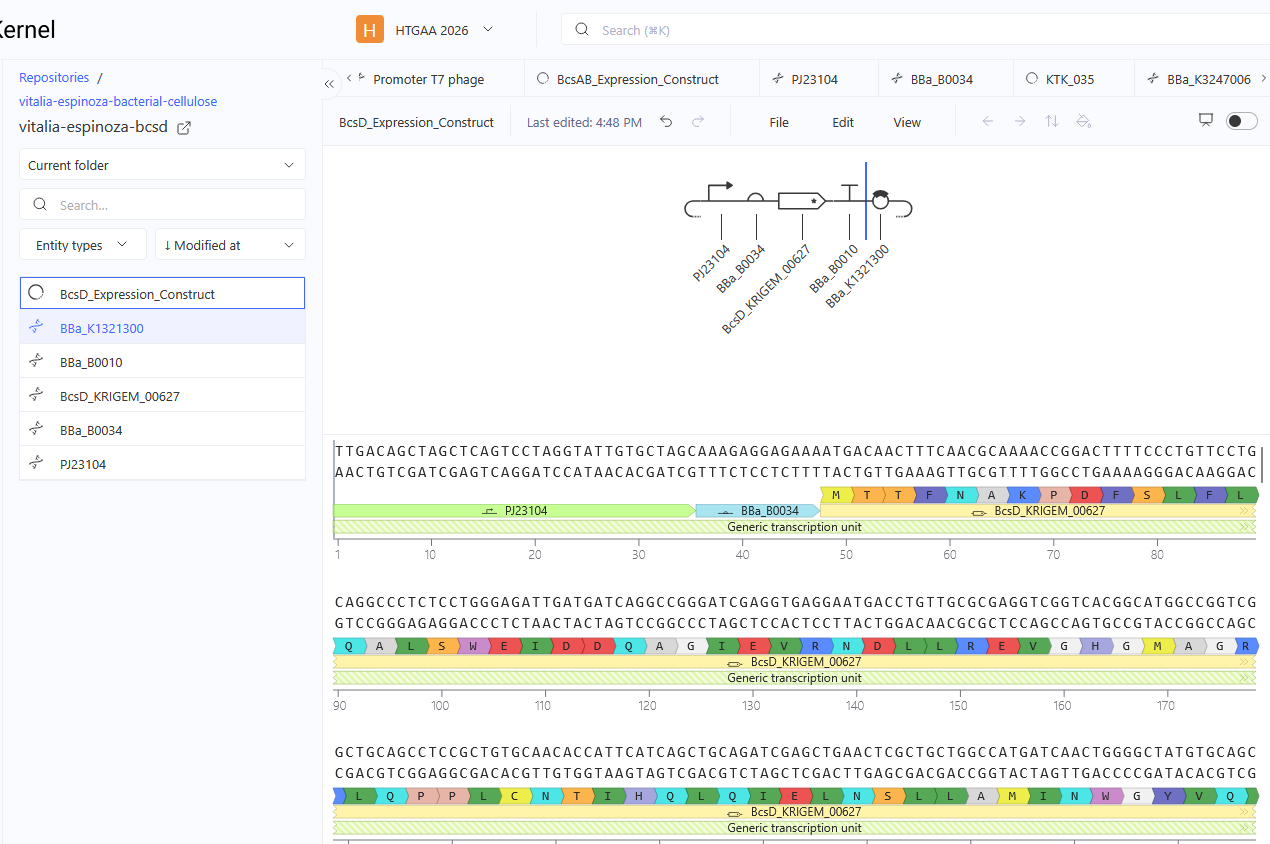The width and height of the screenshot is (1270, 844).
Task: Click the origin circle glyph in diagram
Action: tap(880, 199)
